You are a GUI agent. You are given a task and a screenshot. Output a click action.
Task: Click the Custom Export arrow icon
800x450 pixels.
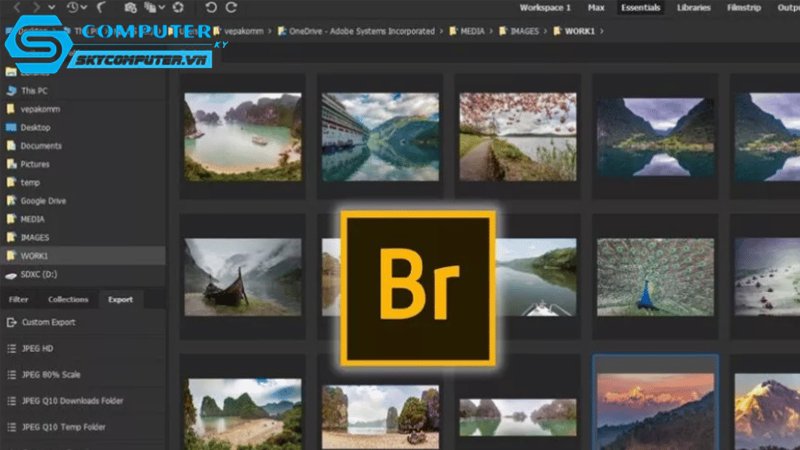(x=11, y=322)
